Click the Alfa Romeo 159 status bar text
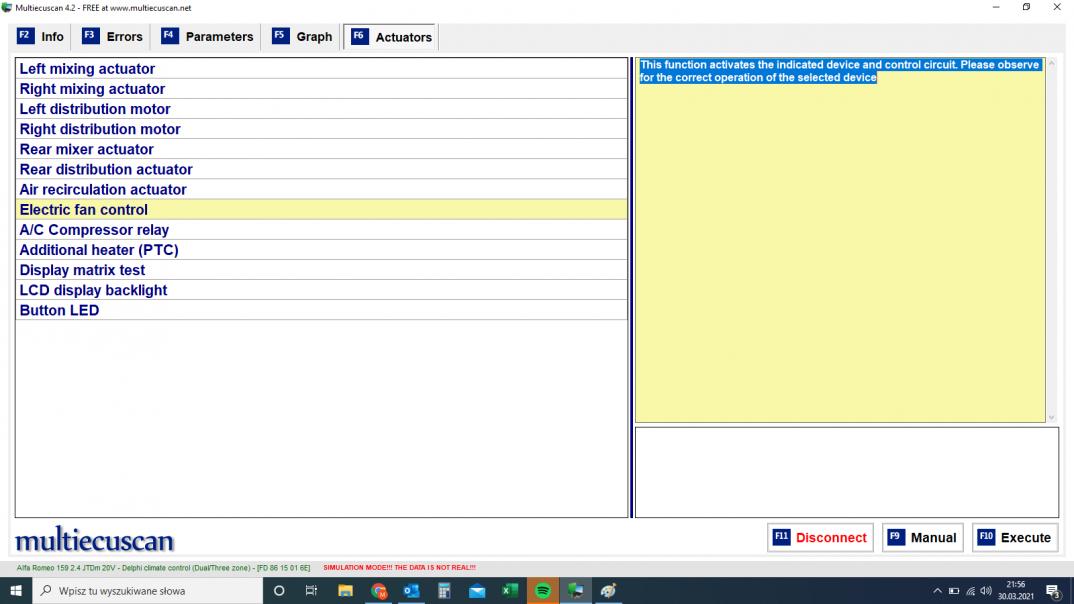 [x=163, y=568]
